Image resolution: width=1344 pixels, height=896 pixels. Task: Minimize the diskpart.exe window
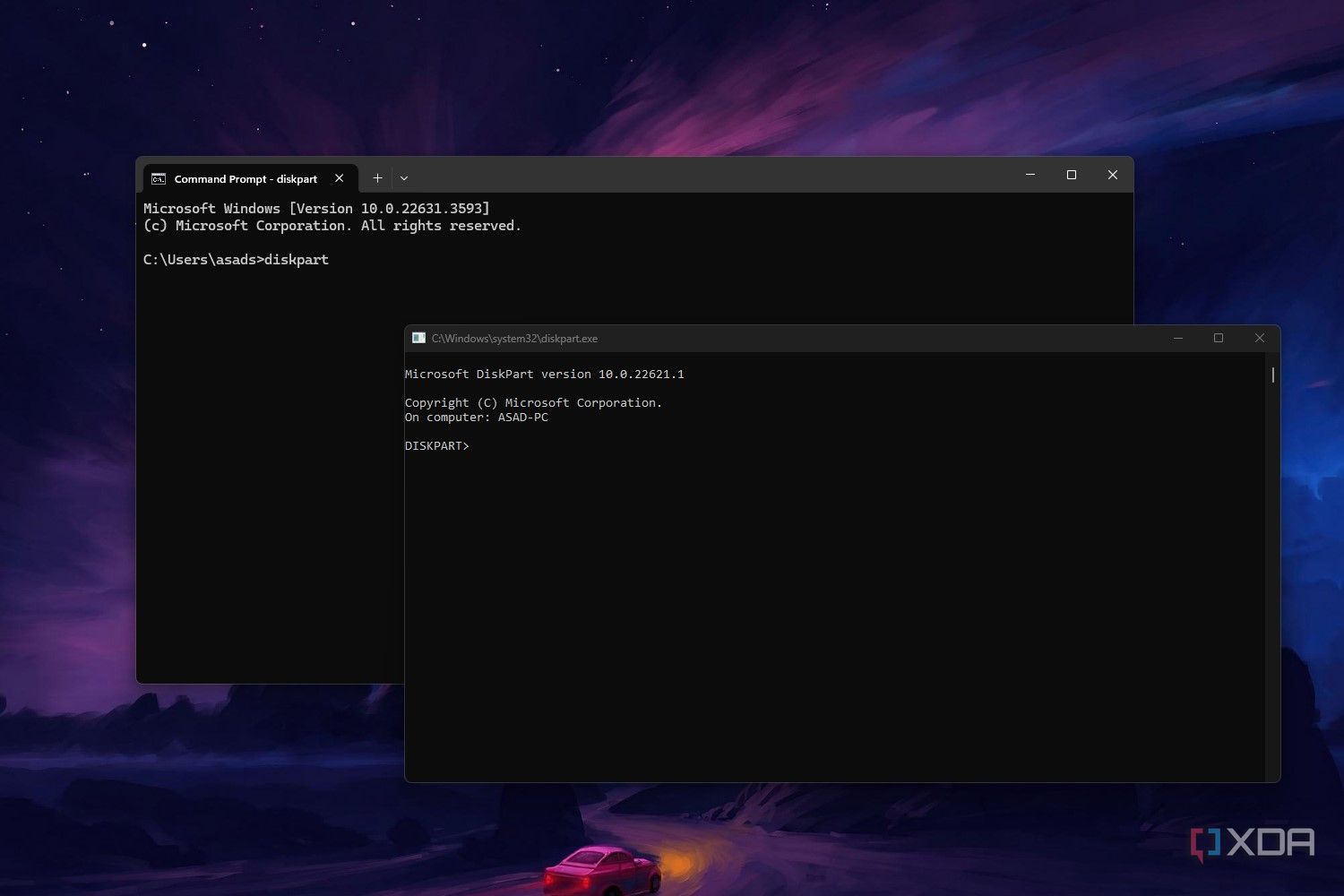[1178, 338]
